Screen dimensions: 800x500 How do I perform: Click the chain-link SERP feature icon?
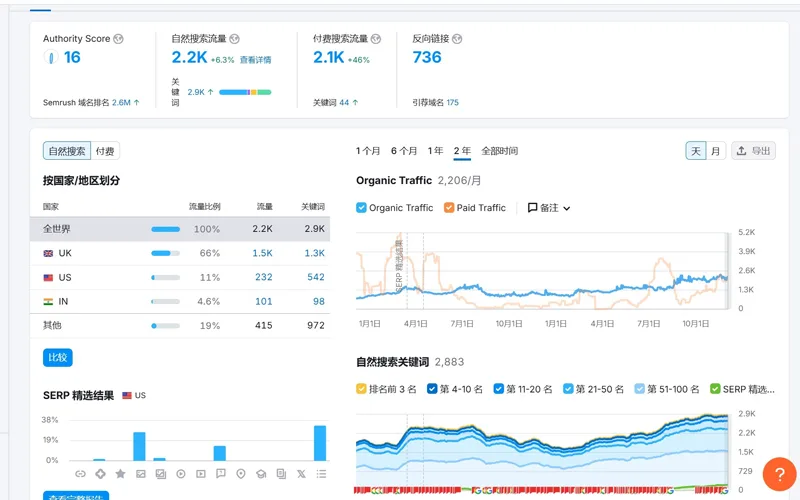tap(80, 474)
